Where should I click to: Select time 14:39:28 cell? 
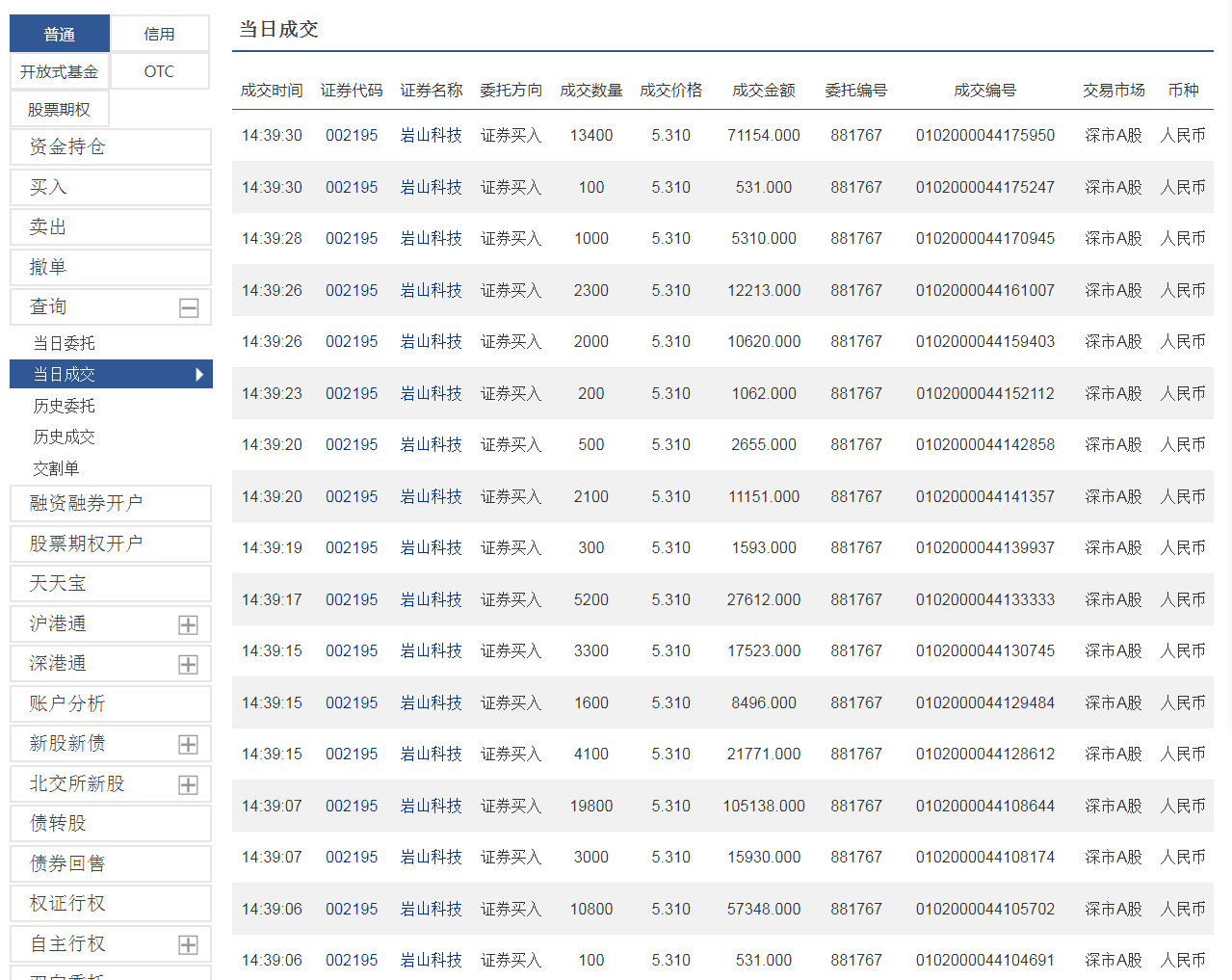click(x=272, y=238)
